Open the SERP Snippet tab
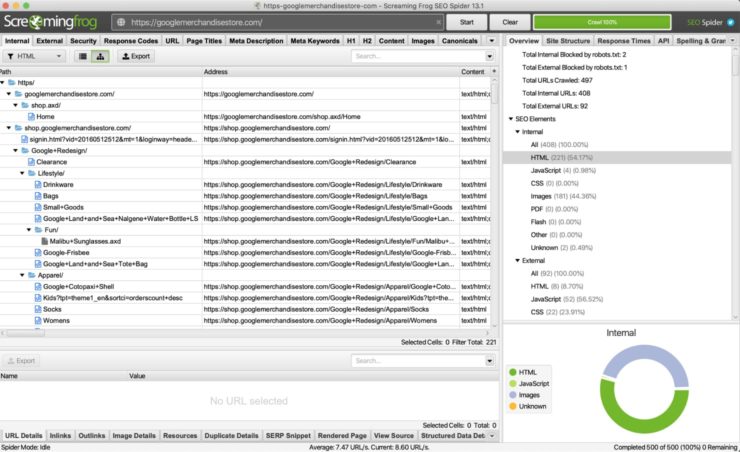The height and width of the screenshot is (452, 740). (288, 435)
